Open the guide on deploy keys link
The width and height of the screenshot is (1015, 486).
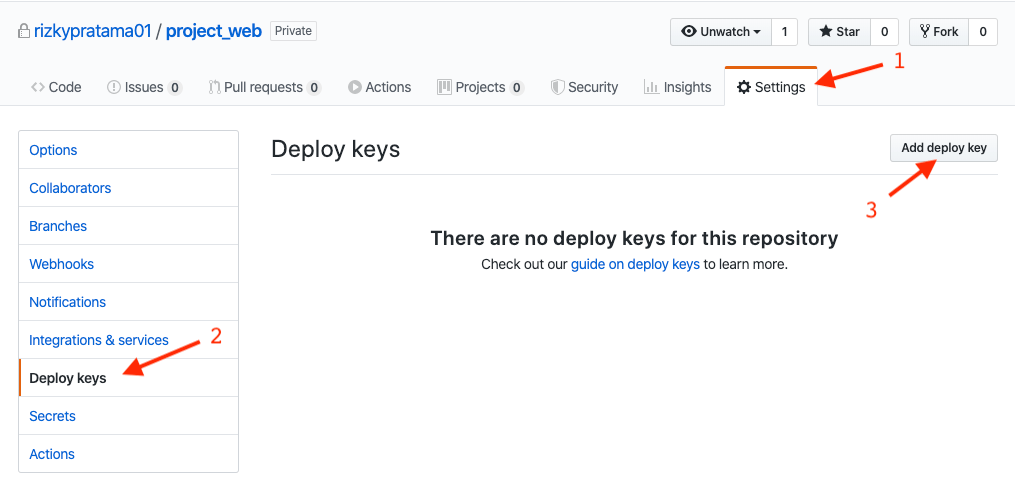(x=635, y=265)
